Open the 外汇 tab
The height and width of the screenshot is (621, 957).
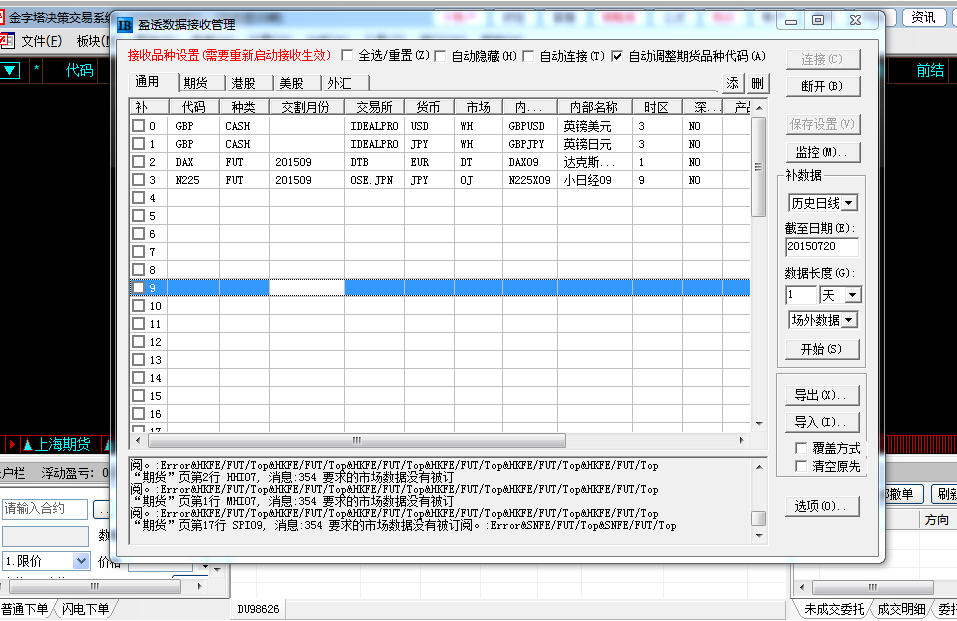(x=339, y=83)
